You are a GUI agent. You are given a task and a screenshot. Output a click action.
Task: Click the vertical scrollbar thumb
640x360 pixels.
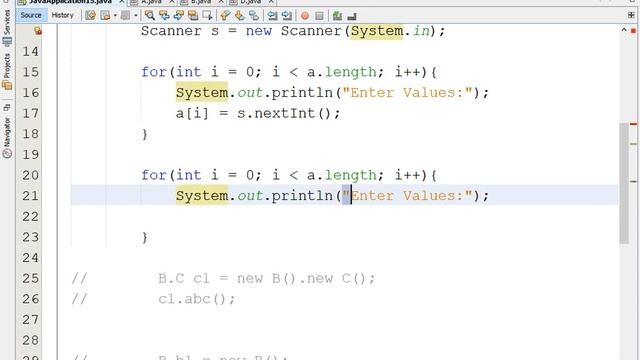[x=624, y=183]
